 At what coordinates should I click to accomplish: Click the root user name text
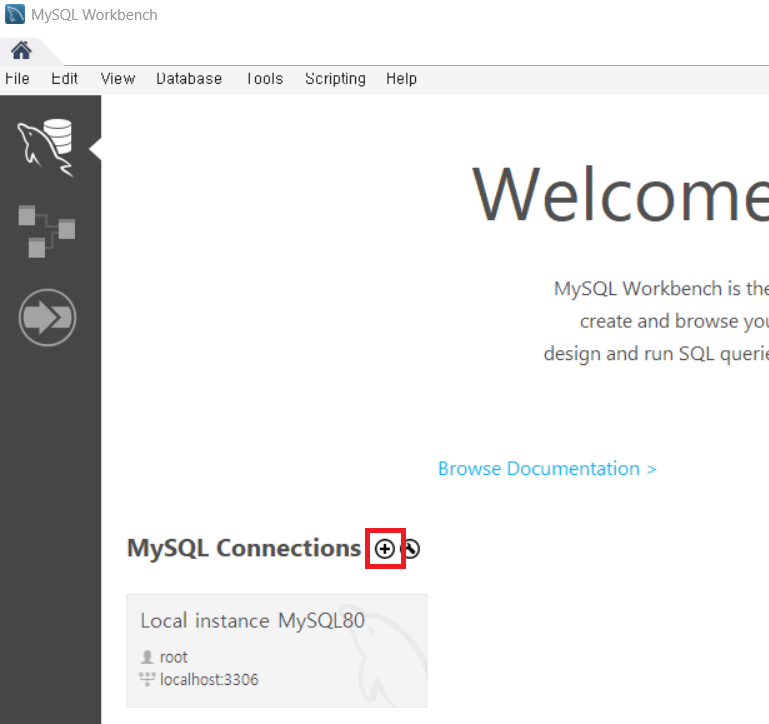coord(174,657)
